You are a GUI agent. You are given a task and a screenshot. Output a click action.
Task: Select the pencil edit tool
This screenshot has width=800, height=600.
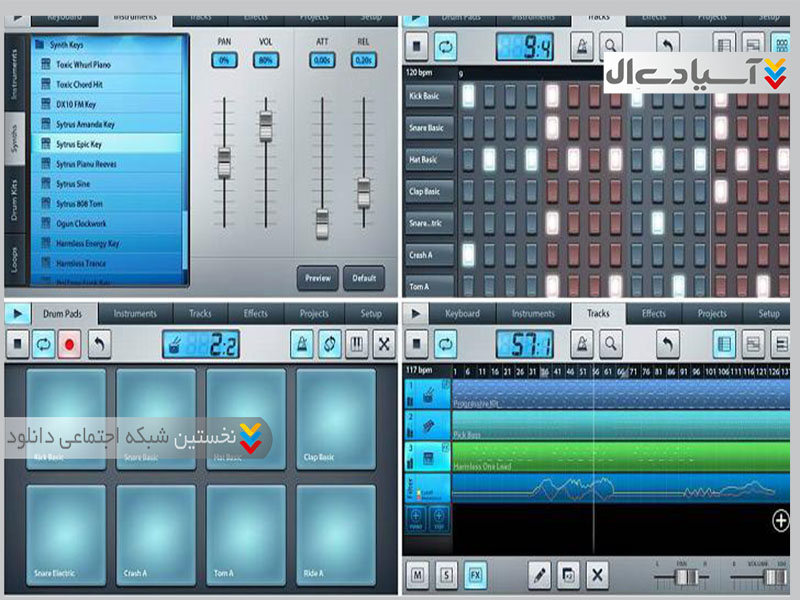540,575
